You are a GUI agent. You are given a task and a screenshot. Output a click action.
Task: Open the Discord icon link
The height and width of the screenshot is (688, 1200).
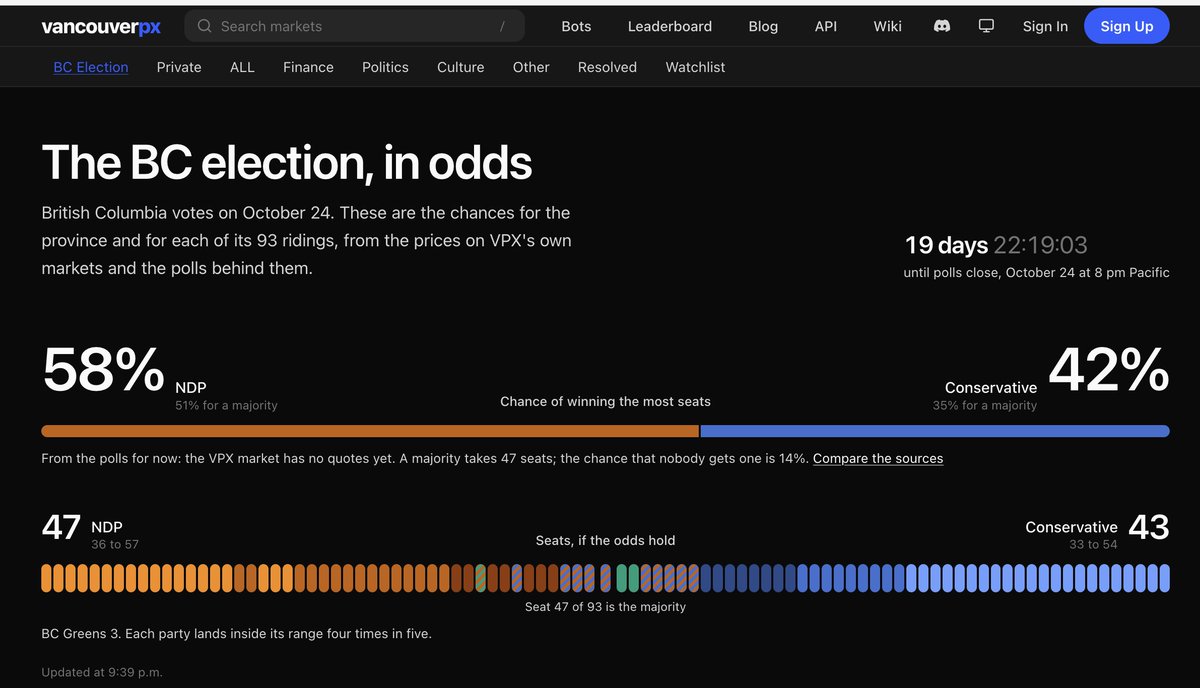coord(941,26)
